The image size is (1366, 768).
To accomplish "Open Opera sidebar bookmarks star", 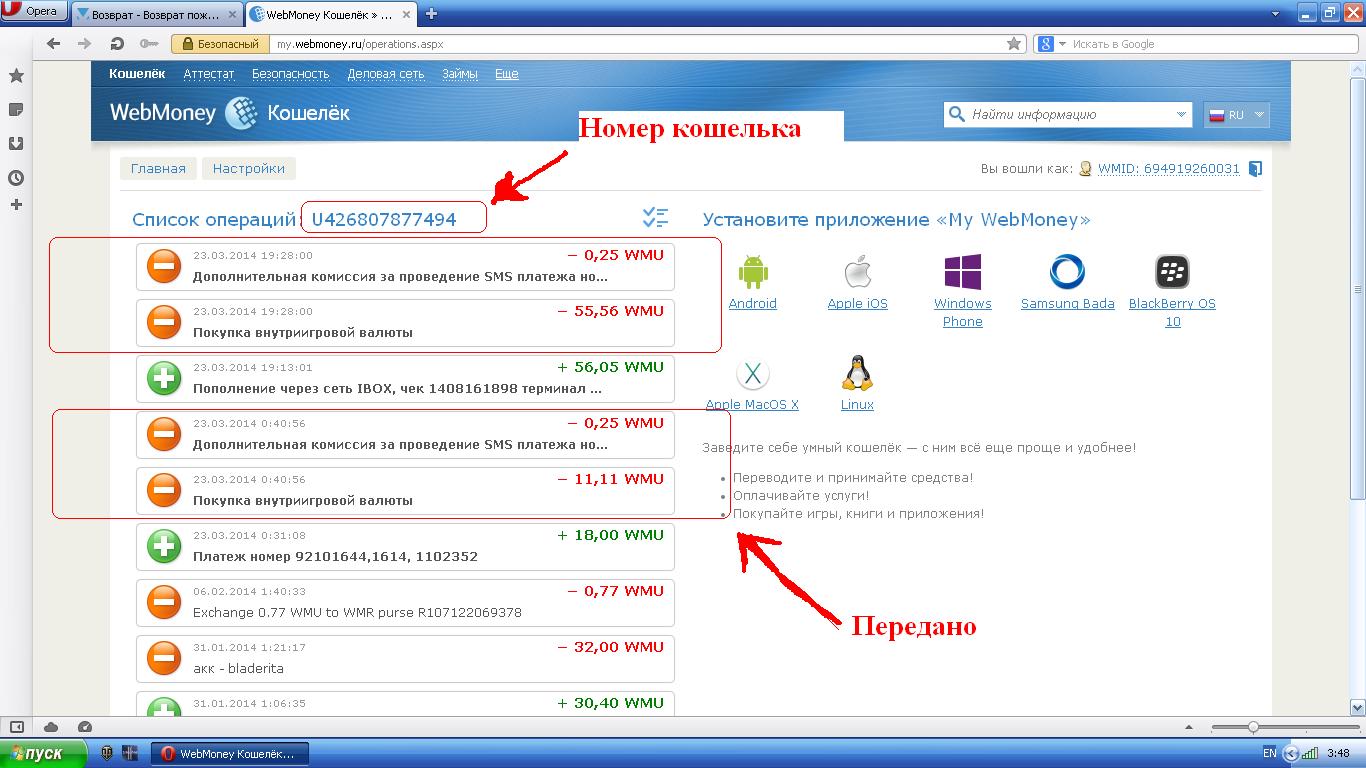I will (x=16, y=76).
